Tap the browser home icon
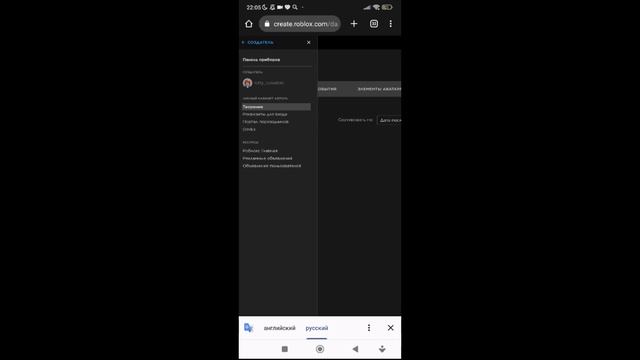 click(249, 24)
